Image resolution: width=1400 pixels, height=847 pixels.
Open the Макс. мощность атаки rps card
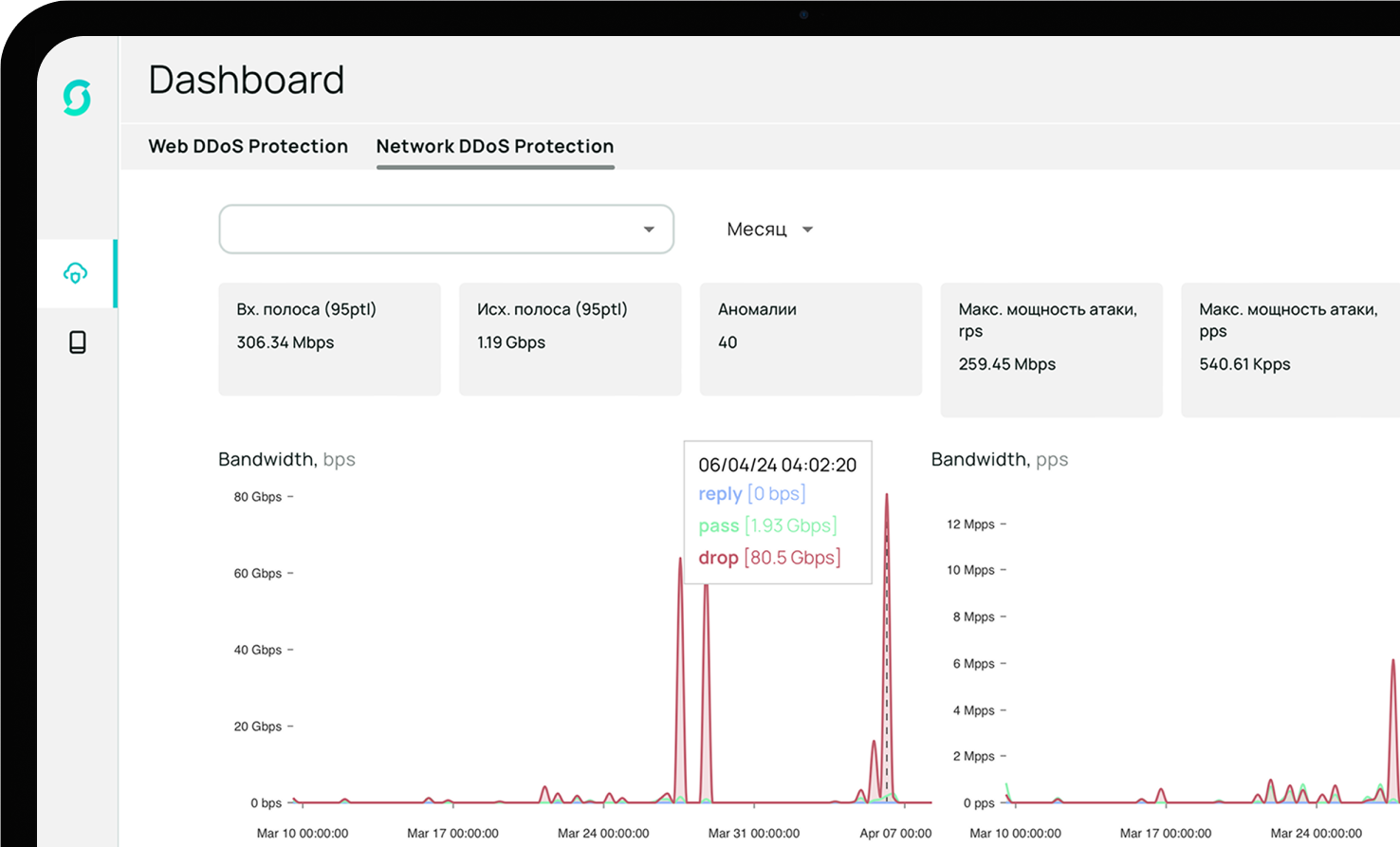(1051, 349)
